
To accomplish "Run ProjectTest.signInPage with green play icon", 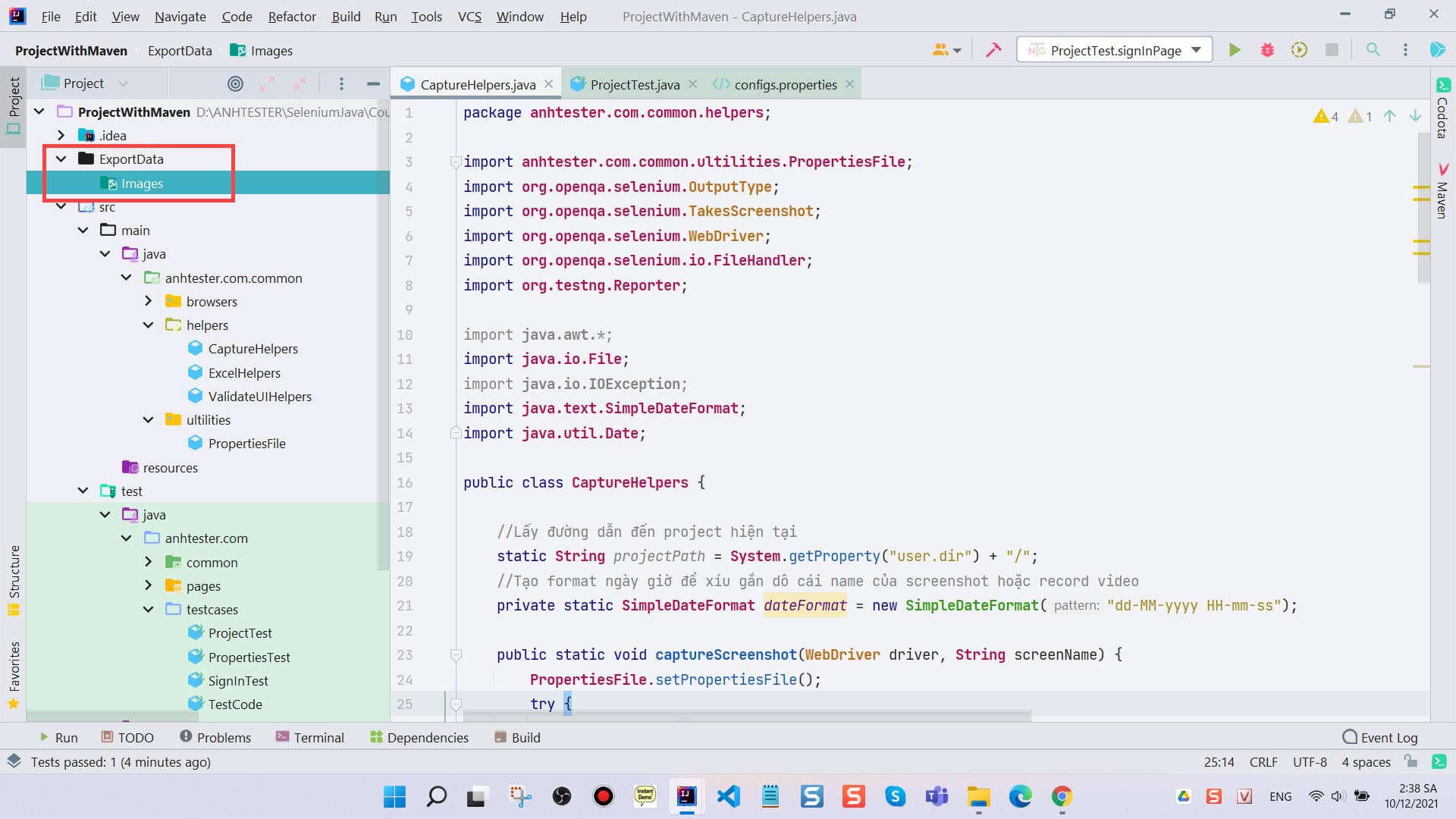I will pyautogui.click(x=1235, y=50).
